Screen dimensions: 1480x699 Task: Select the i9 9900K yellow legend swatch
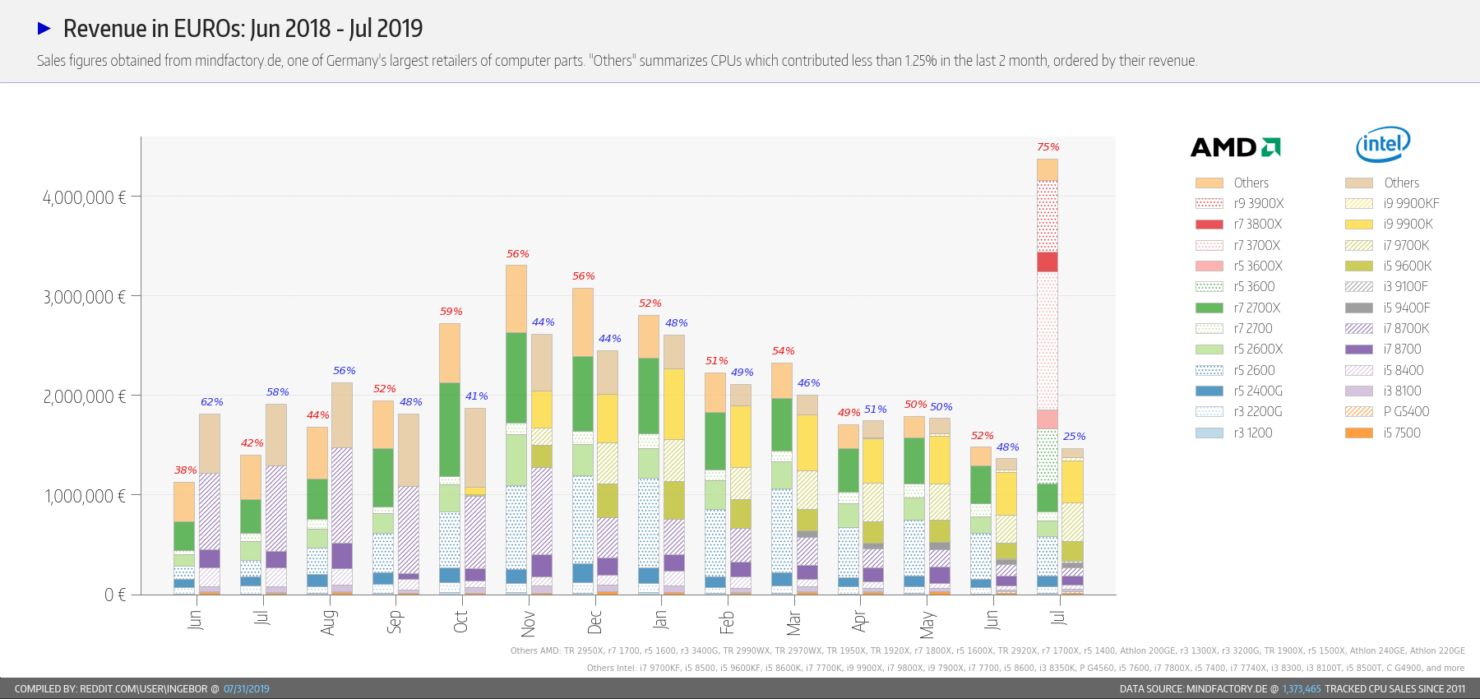pyautogui.click(x=1359, y=225)
